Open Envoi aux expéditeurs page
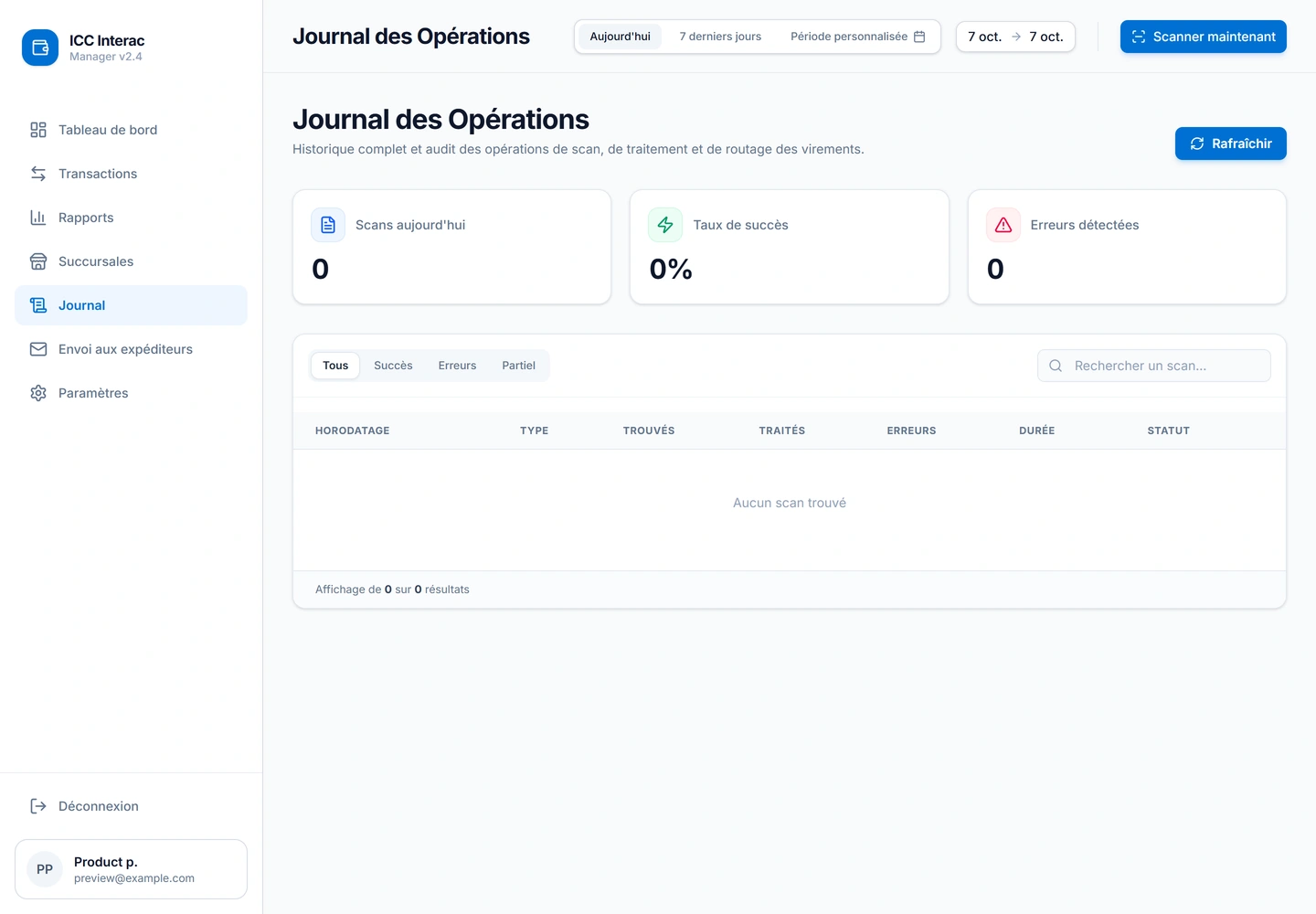The height and width of the screenshot is (914, 1316). pos(131,349)
